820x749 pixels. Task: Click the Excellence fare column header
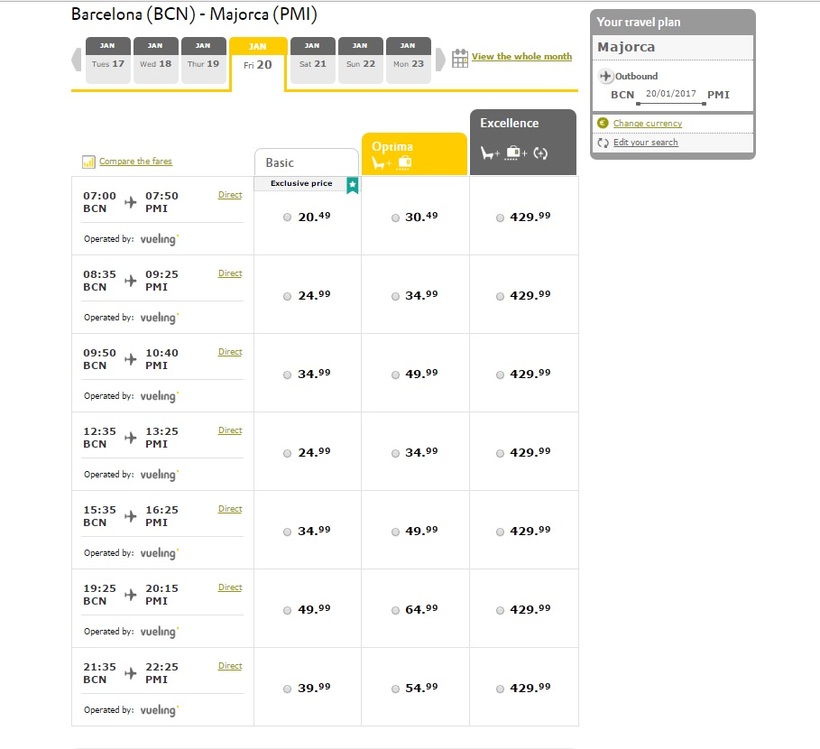(523, 141)
